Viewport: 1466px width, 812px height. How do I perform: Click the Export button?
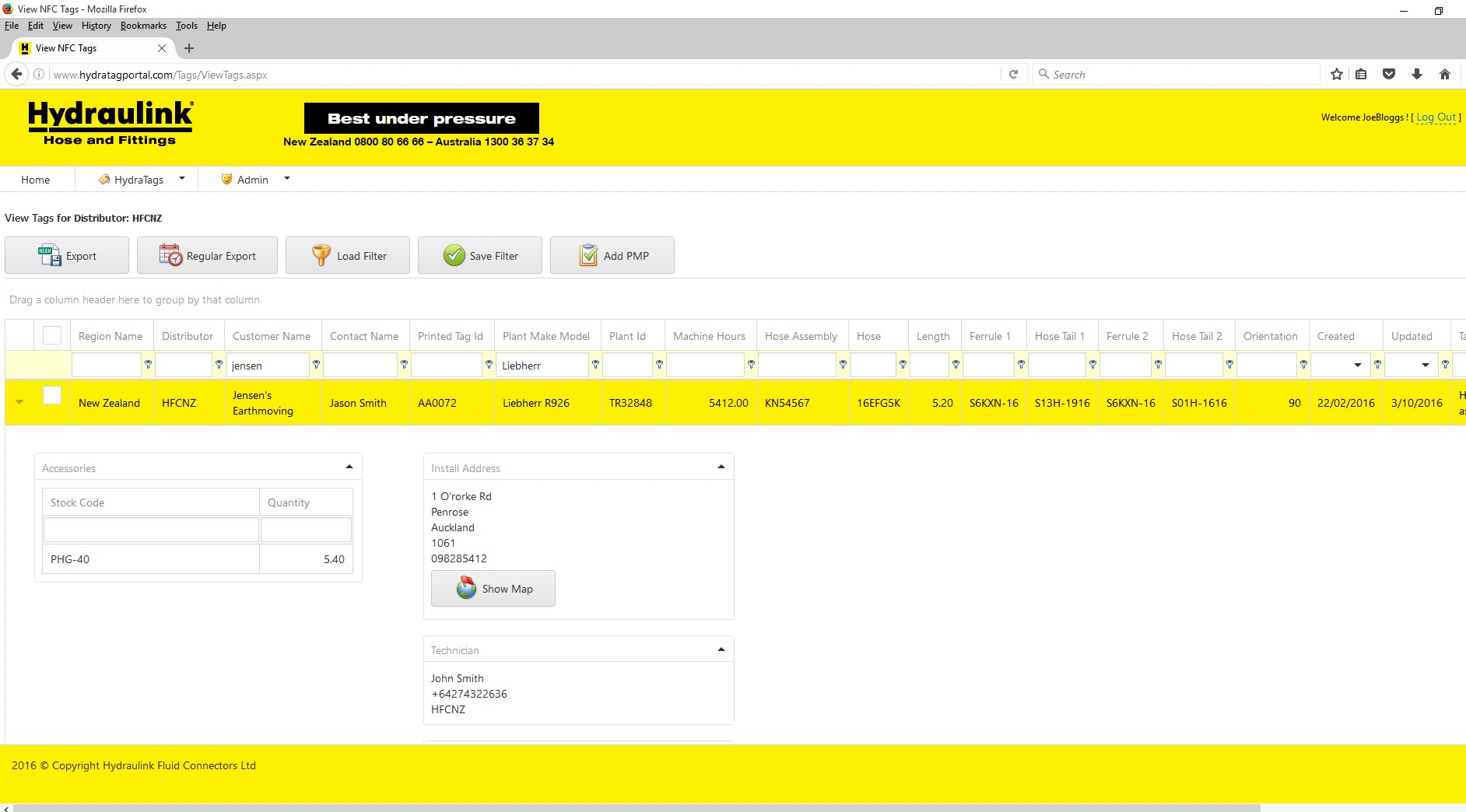click(x=67, y=255)
